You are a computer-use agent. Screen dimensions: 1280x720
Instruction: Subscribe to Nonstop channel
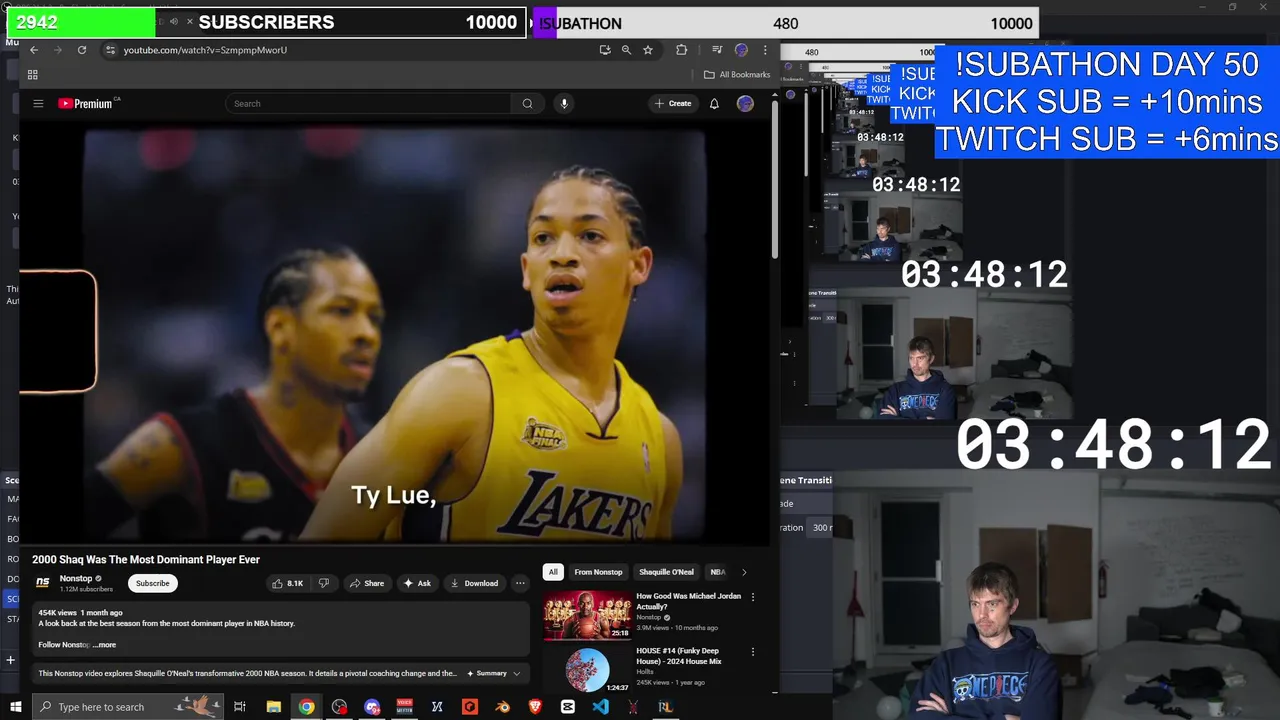[x=153, y=583]
